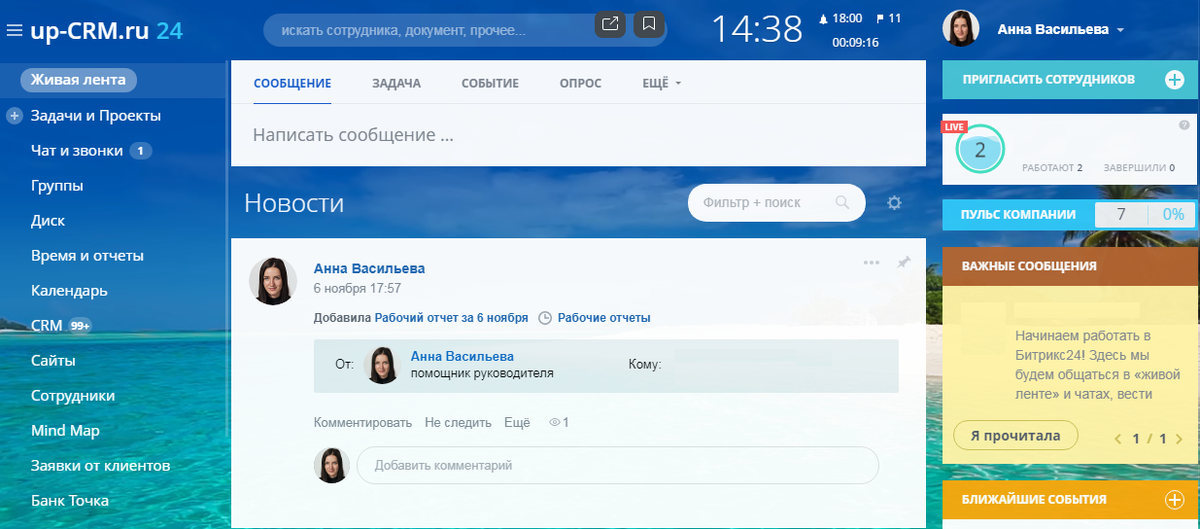The width and height of the screenshot is (1200, 529).
Task: Click the 14:38 clock display
Action: click(x=757, y=29)
